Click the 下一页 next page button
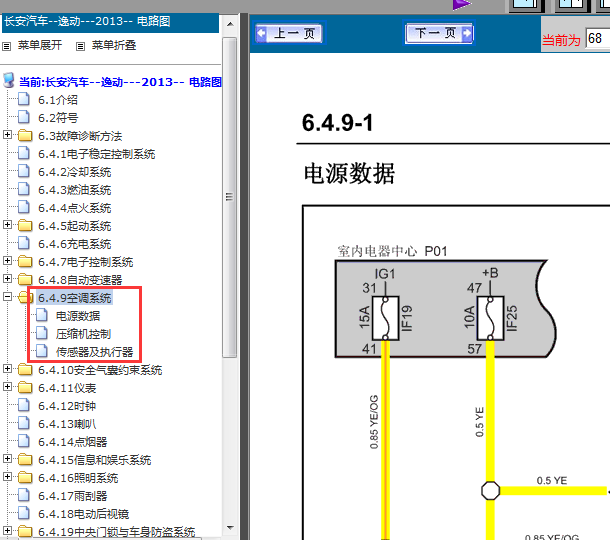Screen dimensions: 610x540 point(439,33)
